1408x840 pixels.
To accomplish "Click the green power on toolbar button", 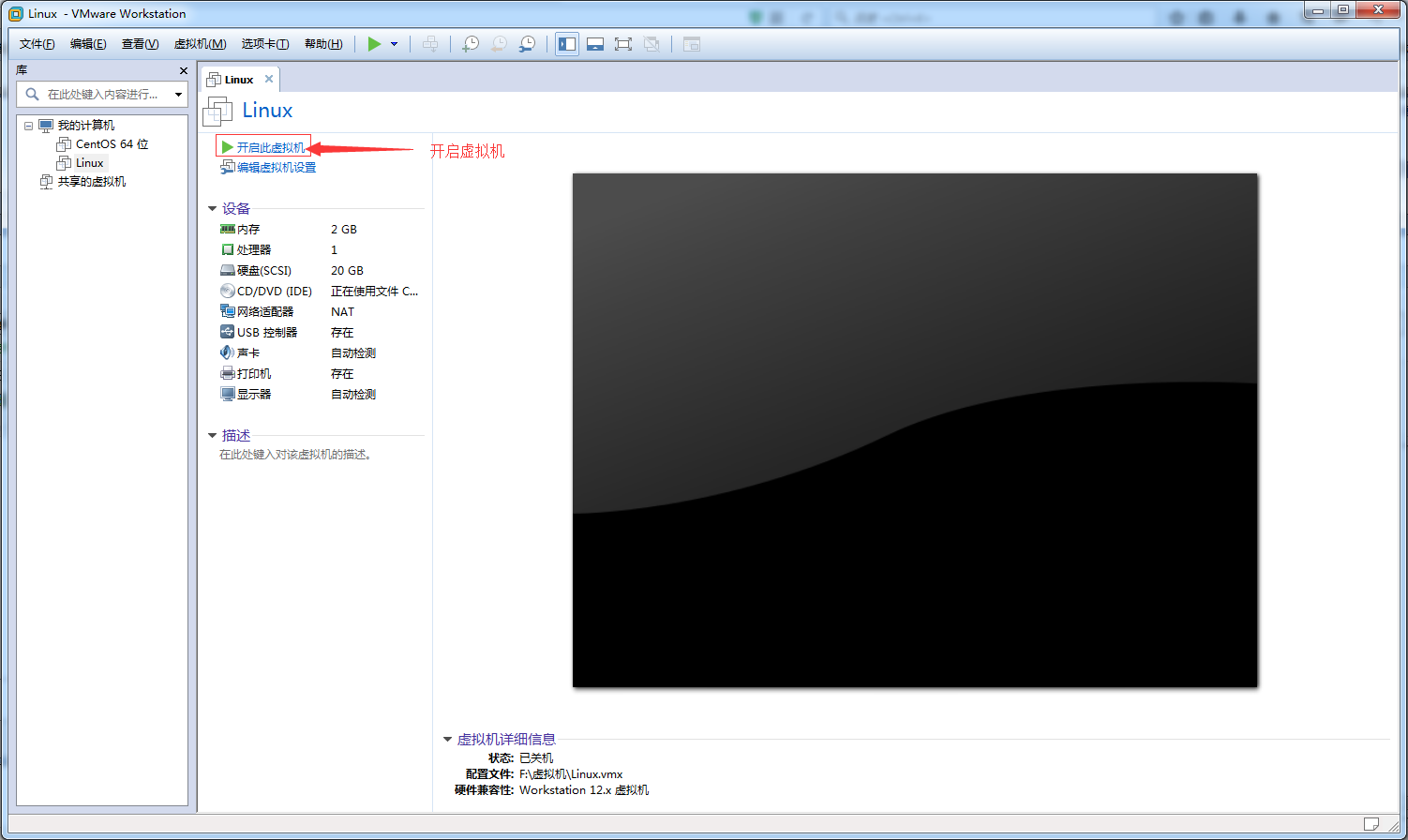I will [374, 44].
